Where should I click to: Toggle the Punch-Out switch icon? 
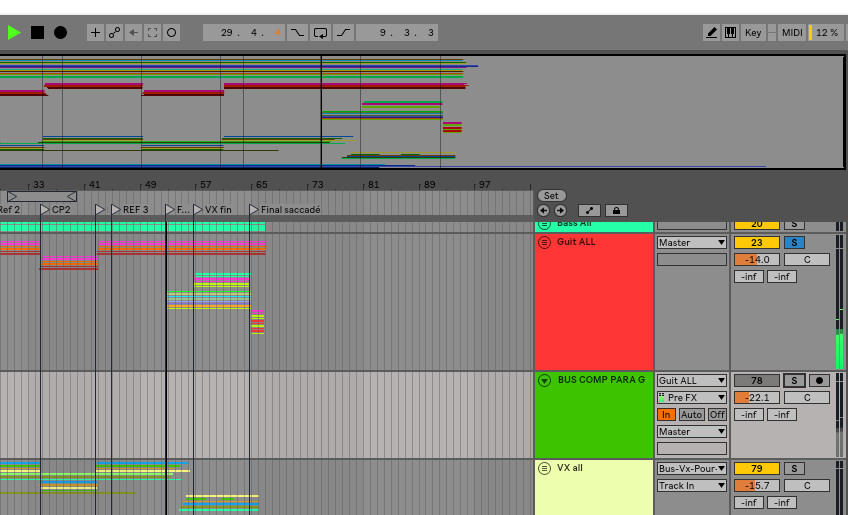343,32
